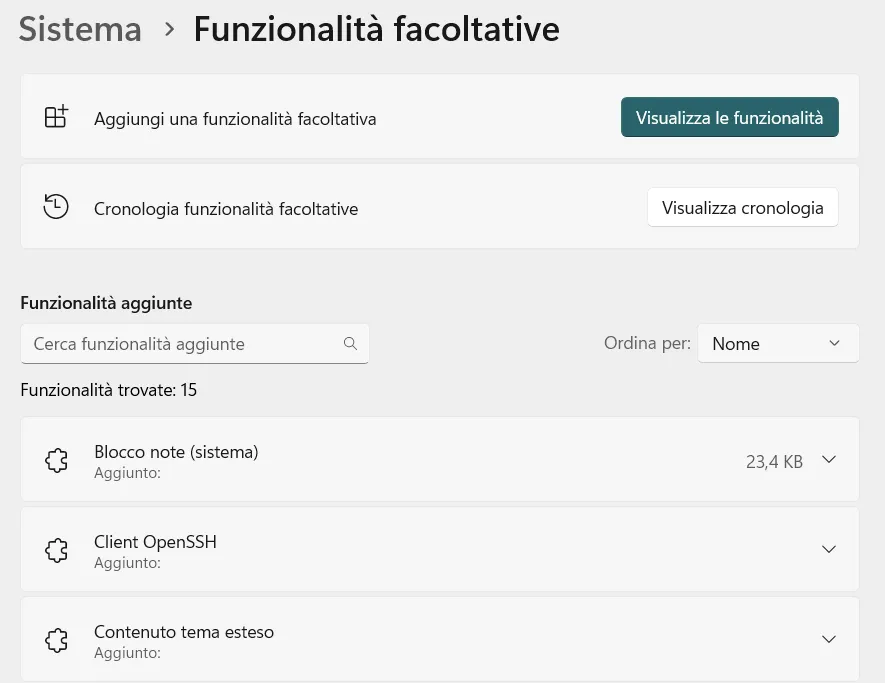Click the clock history icon beside Cronologia funzionalità
The width and height of the screenshot is (885, 683).
(56, 206)
